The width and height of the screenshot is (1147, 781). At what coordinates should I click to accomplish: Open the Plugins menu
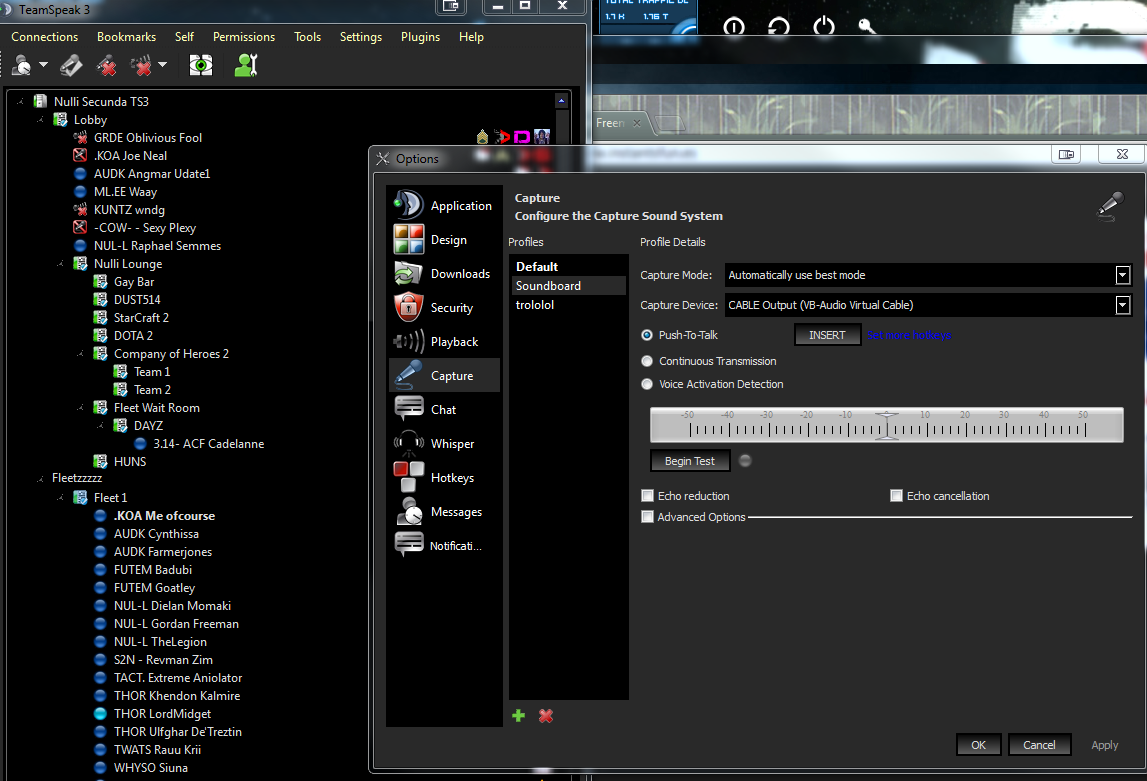coord(421,37)
